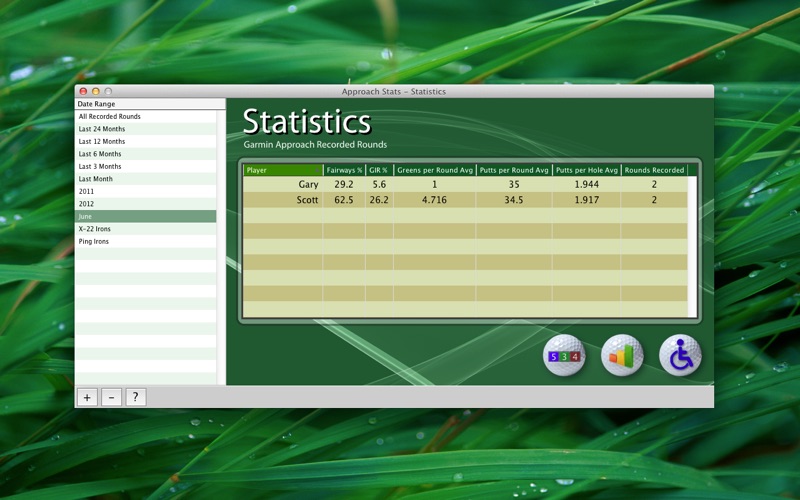Open the scorecard golf ball icon
This screenshot has width=800, height=500.
click(x=564, y=355)
